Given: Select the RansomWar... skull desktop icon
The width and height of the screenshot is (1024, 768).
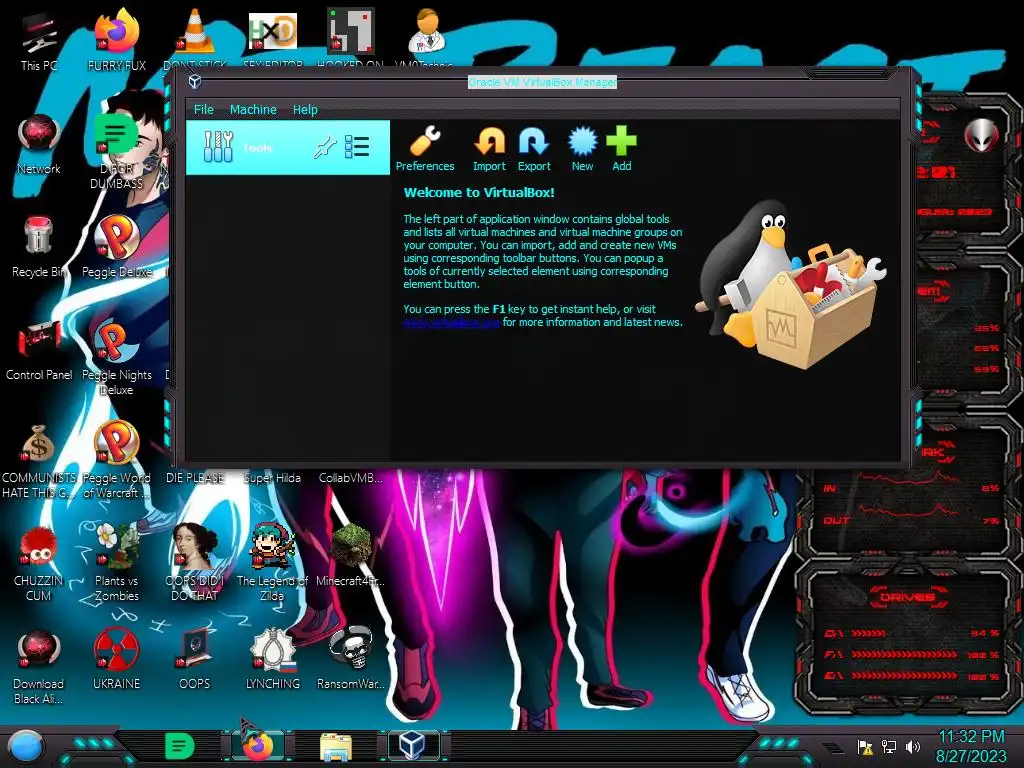Looking at the screenshot, I should point(350,649).
